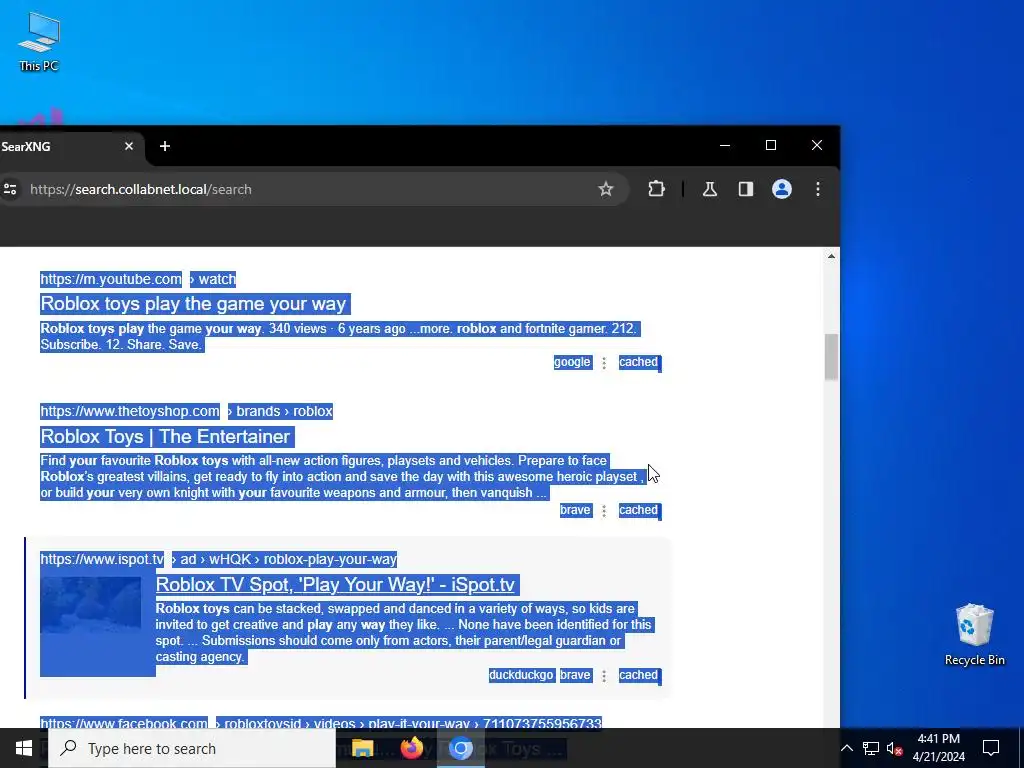Open 'Roblox toys play the game your way' result

pos(193,304)
